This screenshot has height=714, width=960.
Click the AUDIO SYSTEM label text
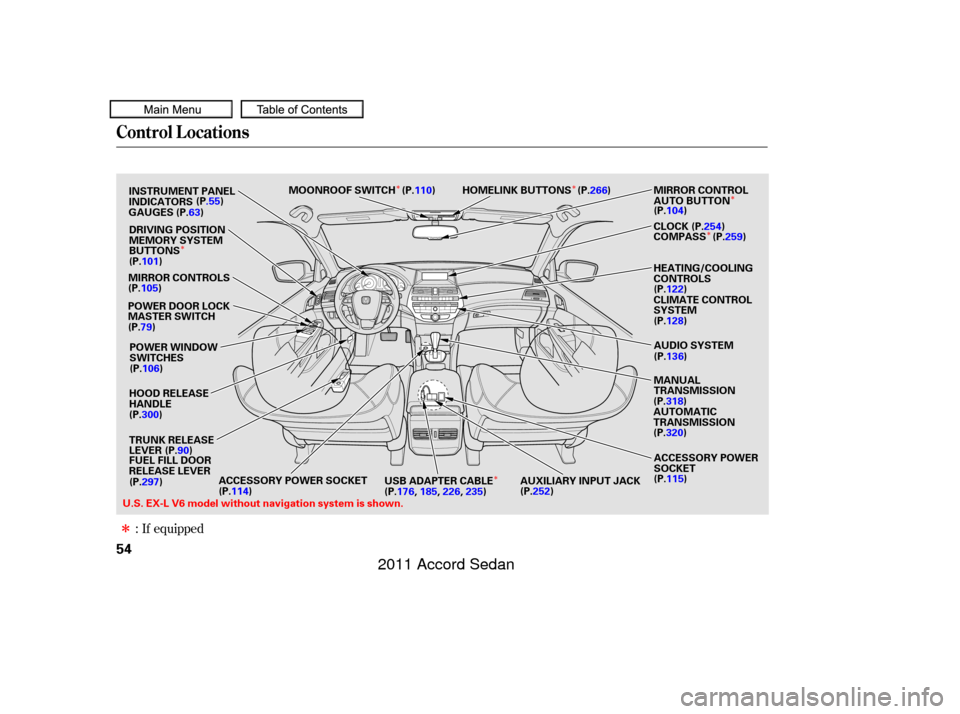pyautogui.click(x=693, y=345)
